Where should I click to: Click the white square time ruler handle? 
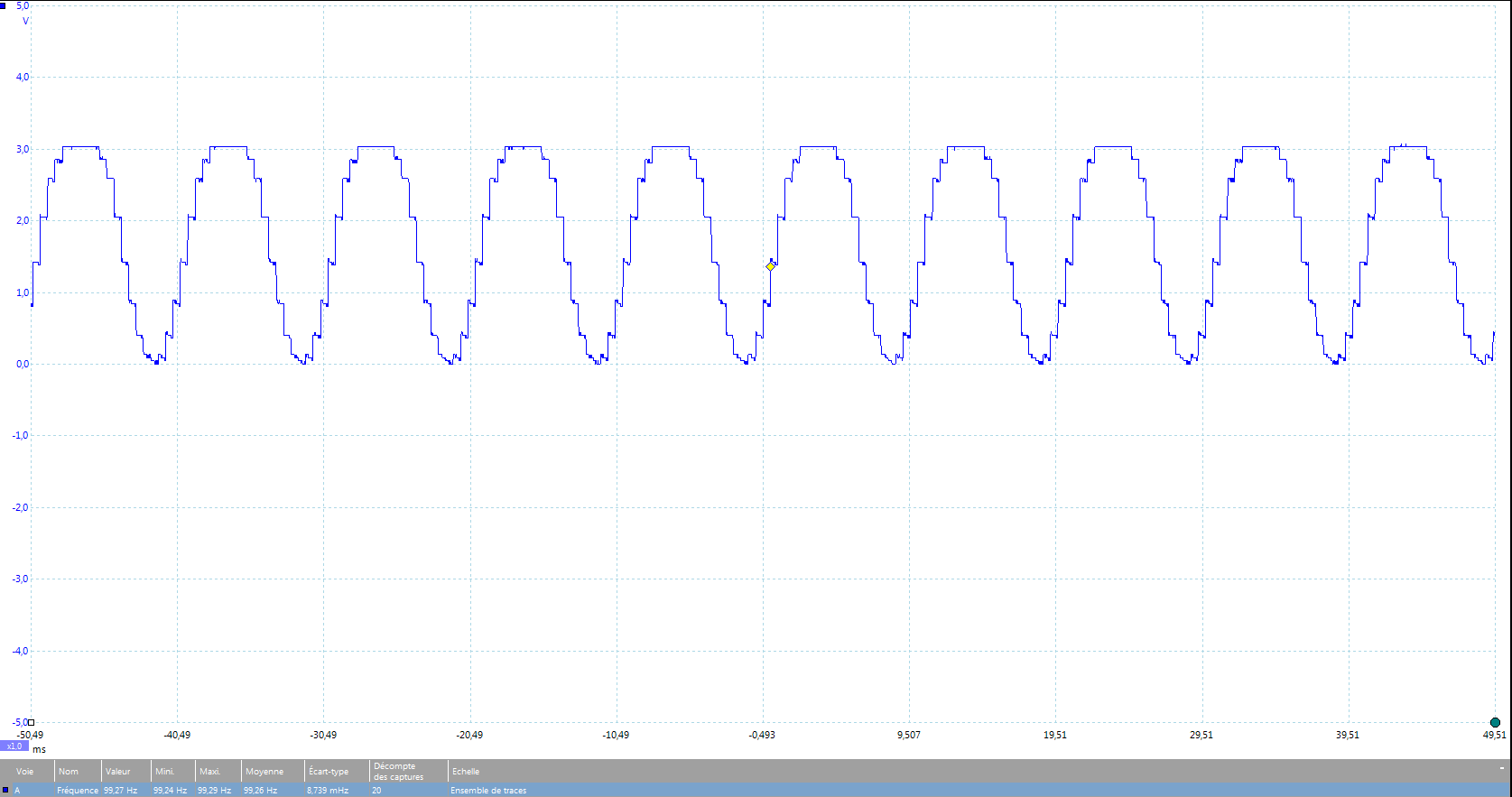tap(31, 722)
